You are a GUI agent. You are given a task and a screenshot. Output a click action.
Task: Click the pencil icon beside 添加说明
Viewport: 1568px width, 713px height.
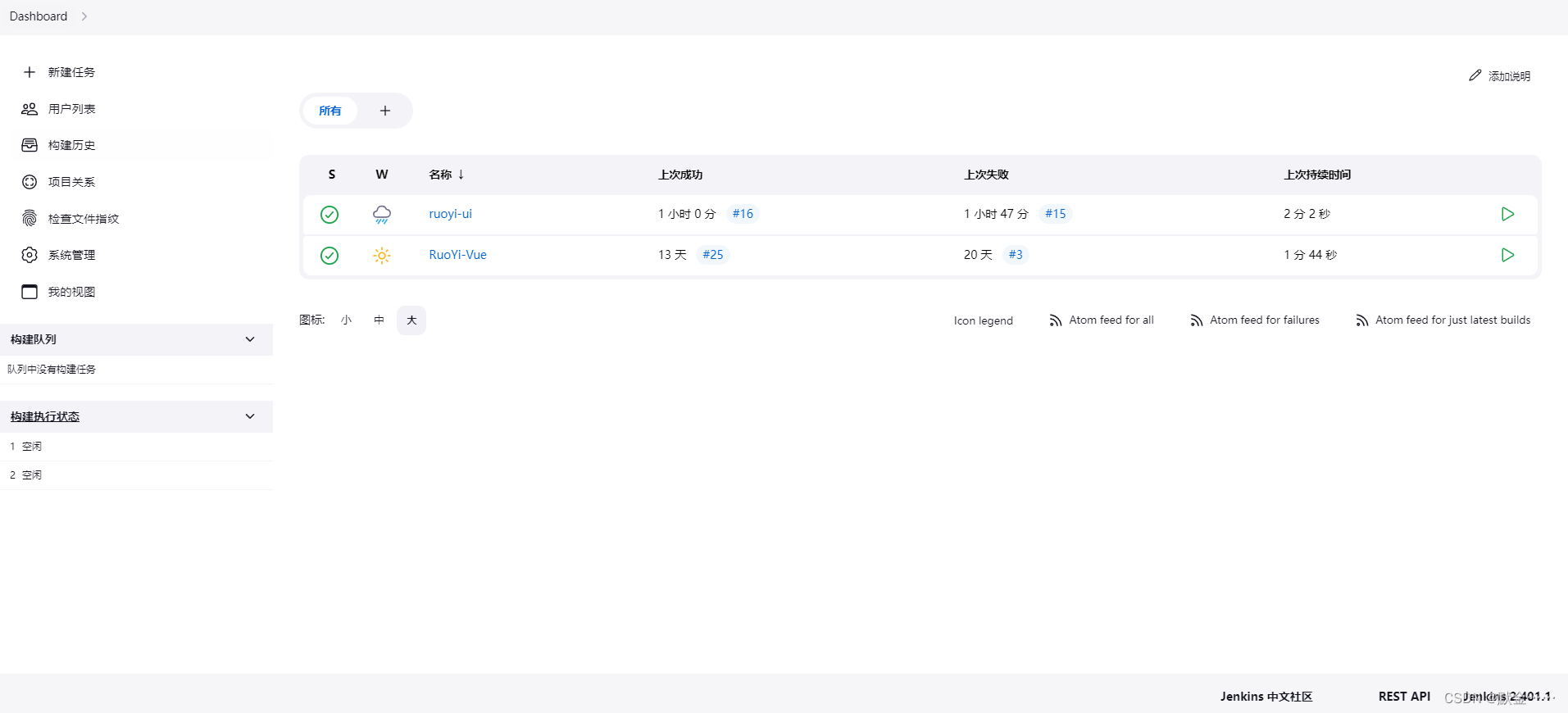coord(1475,75)
